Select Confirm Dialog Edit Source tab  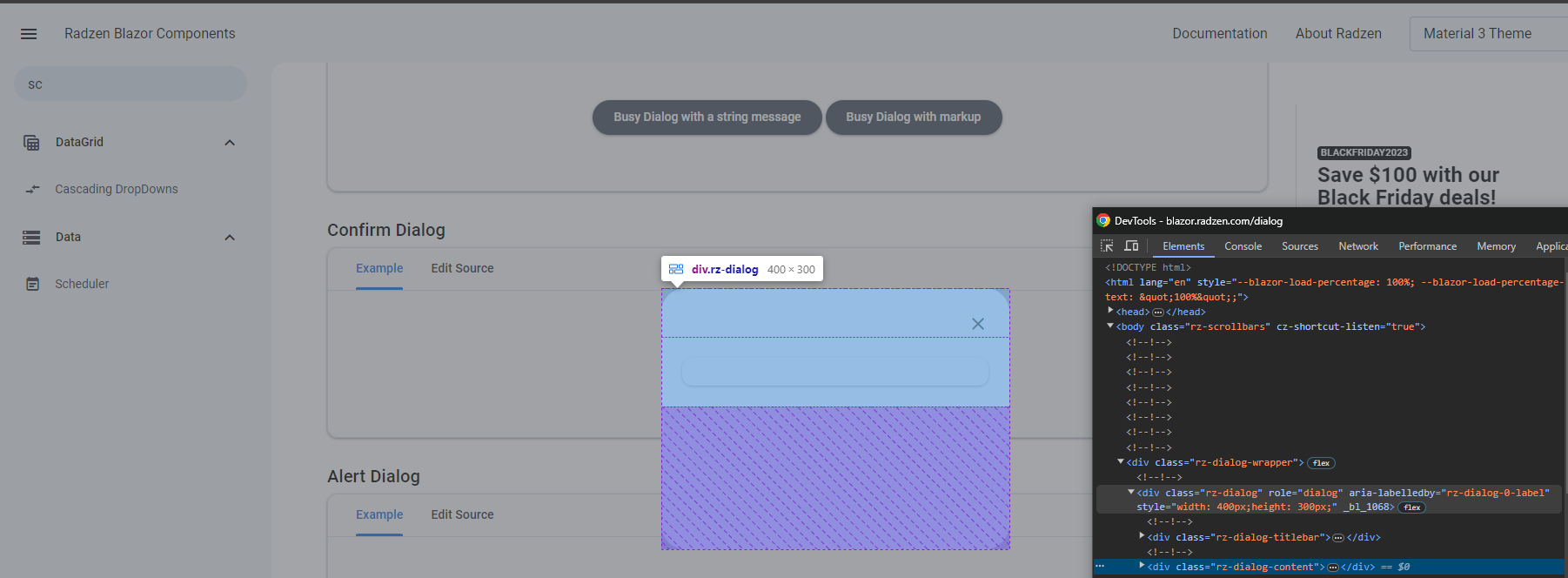462,269
